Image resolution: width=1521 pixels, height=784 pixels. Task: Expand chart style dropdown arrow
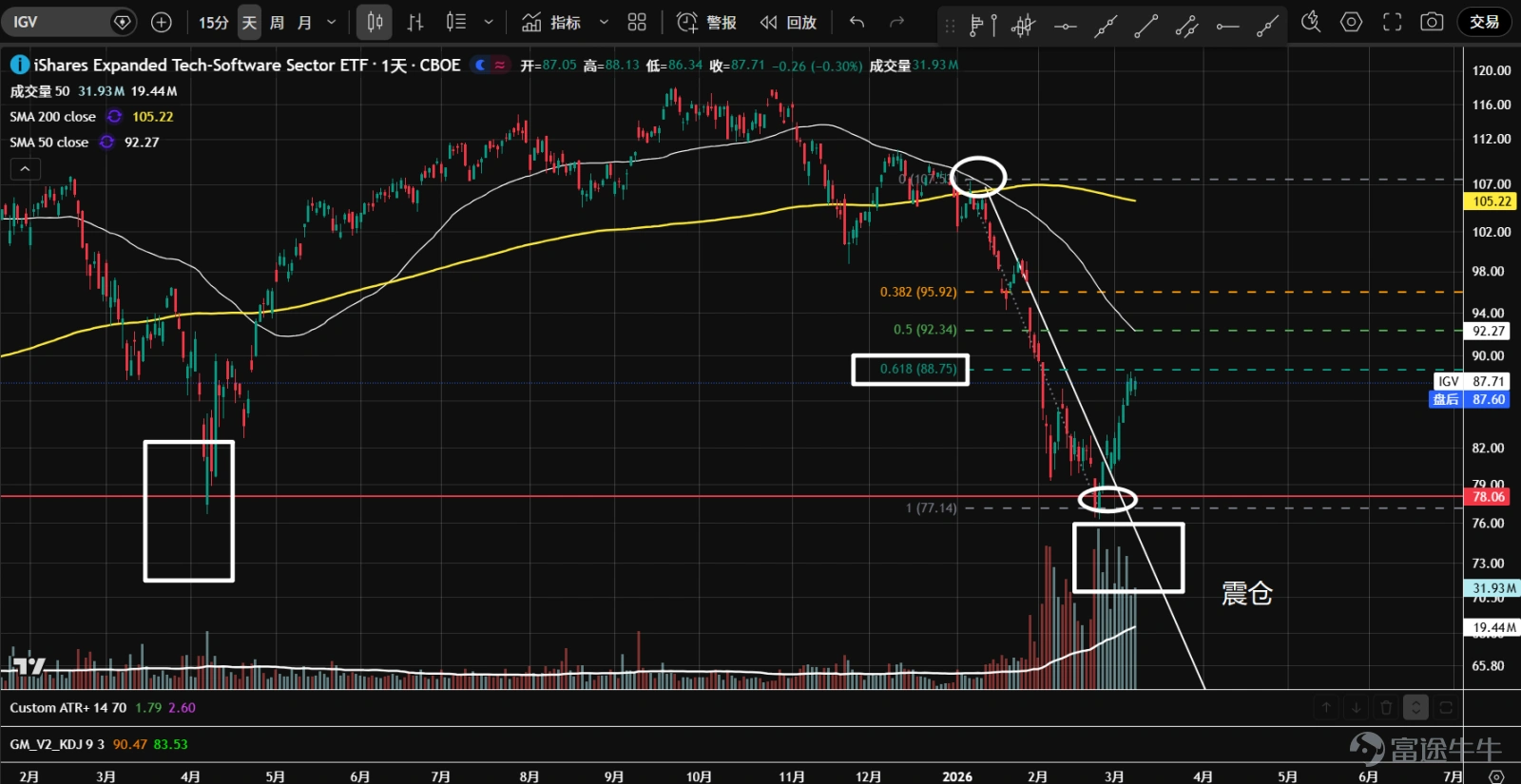click(x=489, y=22)
